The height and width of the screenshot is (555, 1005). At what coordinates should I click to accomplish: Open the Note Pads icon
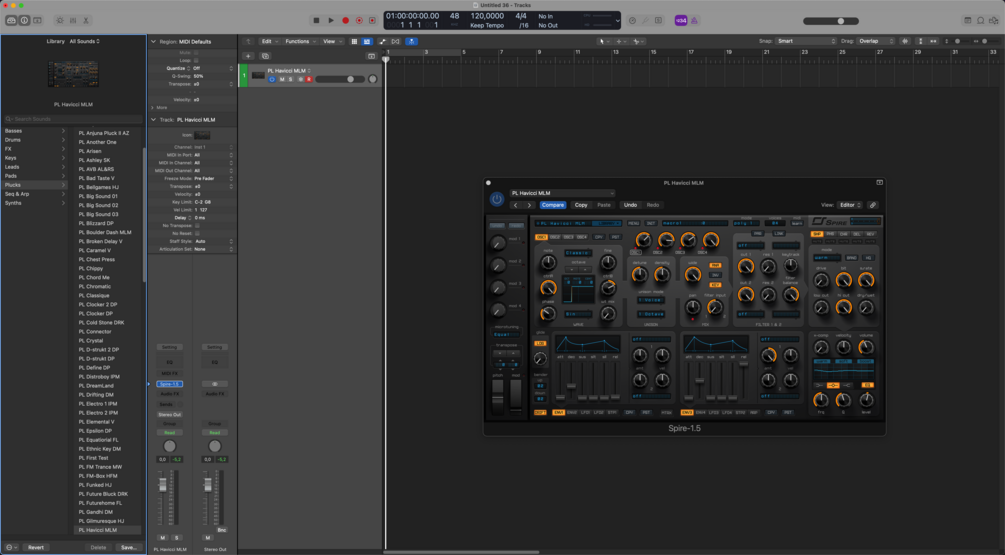pos(980,21)
